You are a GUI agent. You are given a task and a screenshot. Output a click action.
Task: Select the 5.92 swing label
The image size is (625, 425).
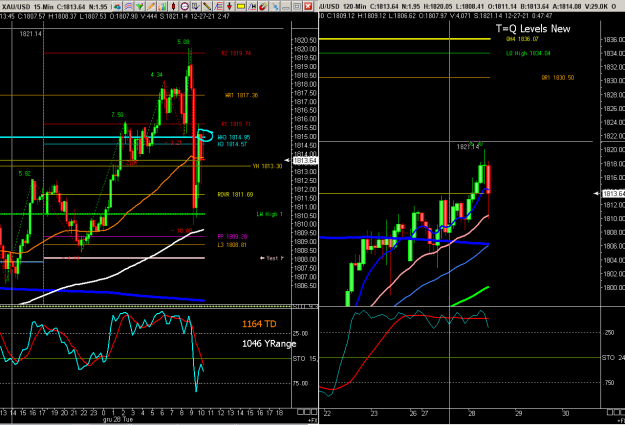[x=25, y=174]
